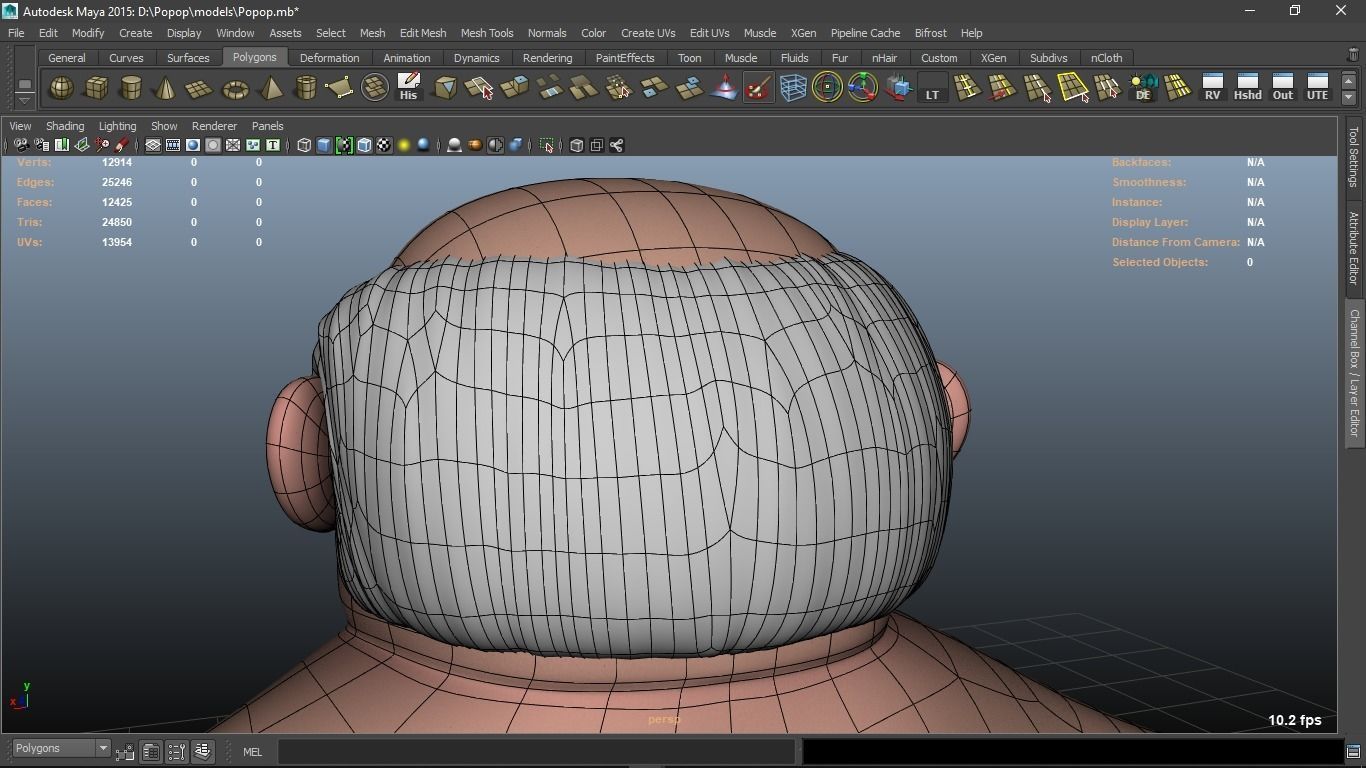The width and height of the screenshot is (1366, 768).
Task: Open the Out shelf window icon
Action: point(1282,88)
